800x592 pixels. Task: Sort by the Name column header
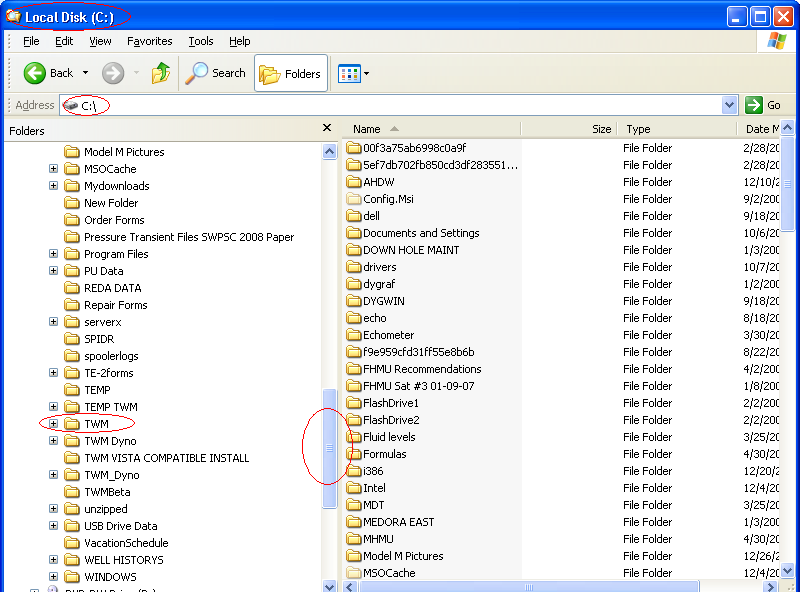[367, 129]
